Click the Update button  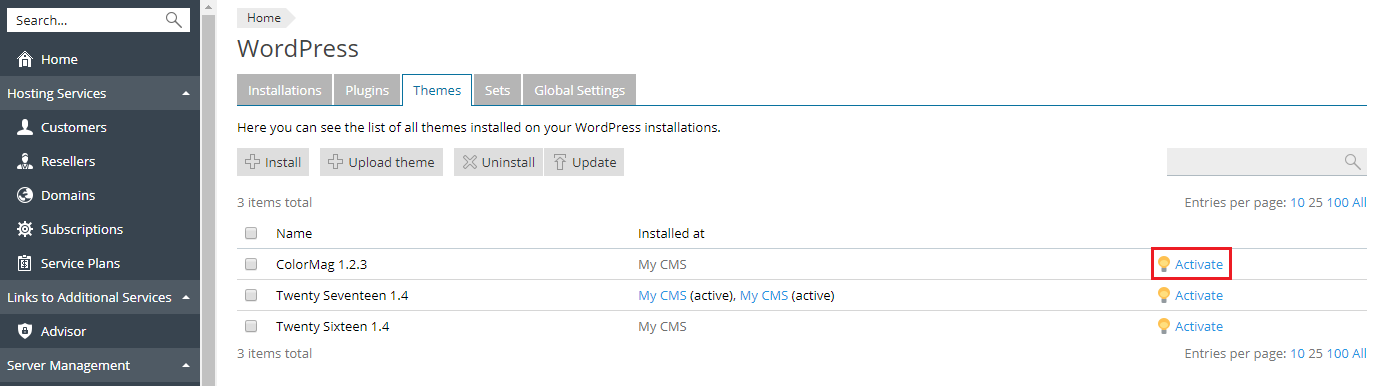(584, 162)
